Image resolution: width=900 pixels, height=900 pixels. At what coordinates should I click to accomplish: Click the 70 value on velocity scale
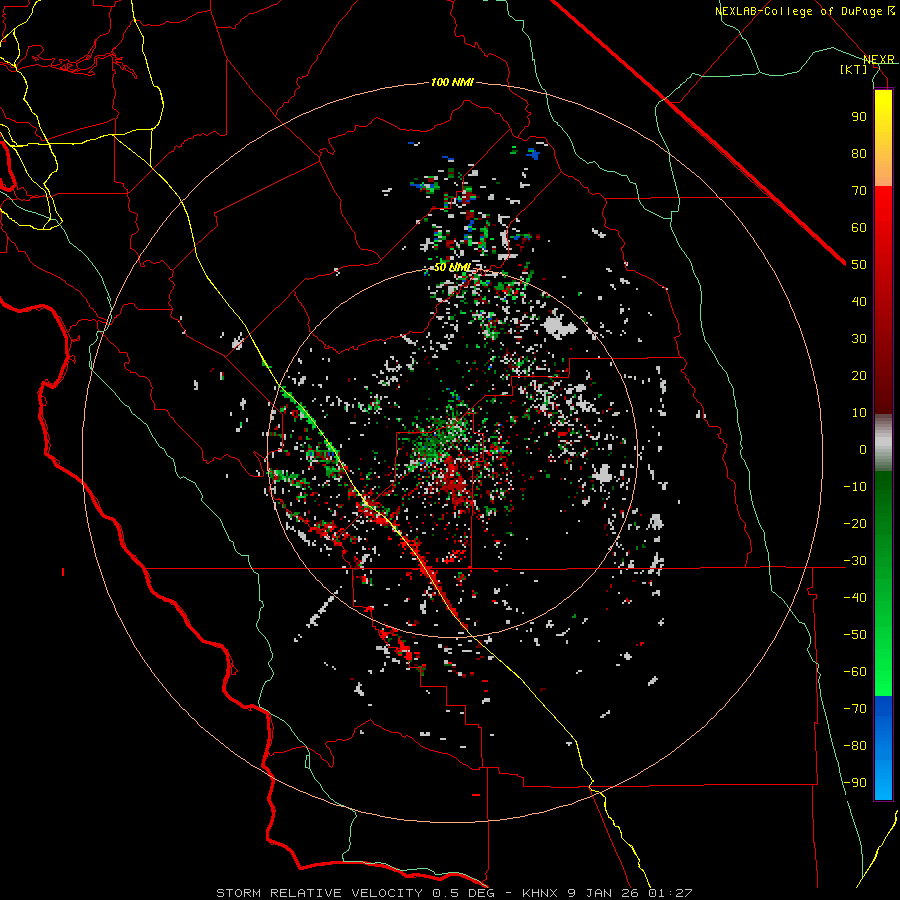[859, 191]
